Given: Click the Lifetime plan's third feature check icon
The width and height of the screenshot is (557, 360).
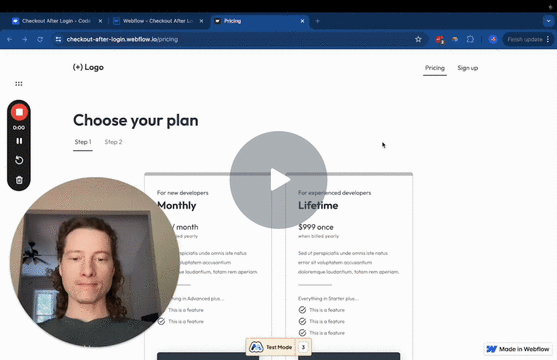Looking at the screenshot, I should click(302, 333).
